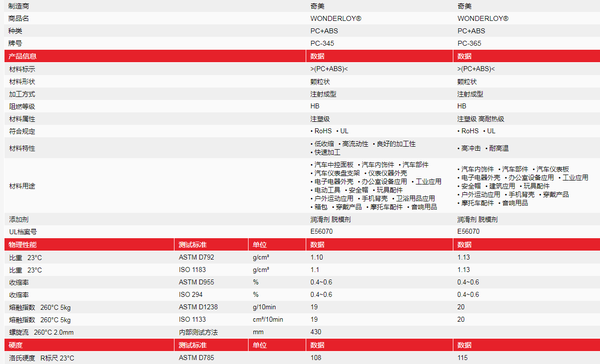Click >(PC+ABS)< in the PC-365 column

coord(476,69)
